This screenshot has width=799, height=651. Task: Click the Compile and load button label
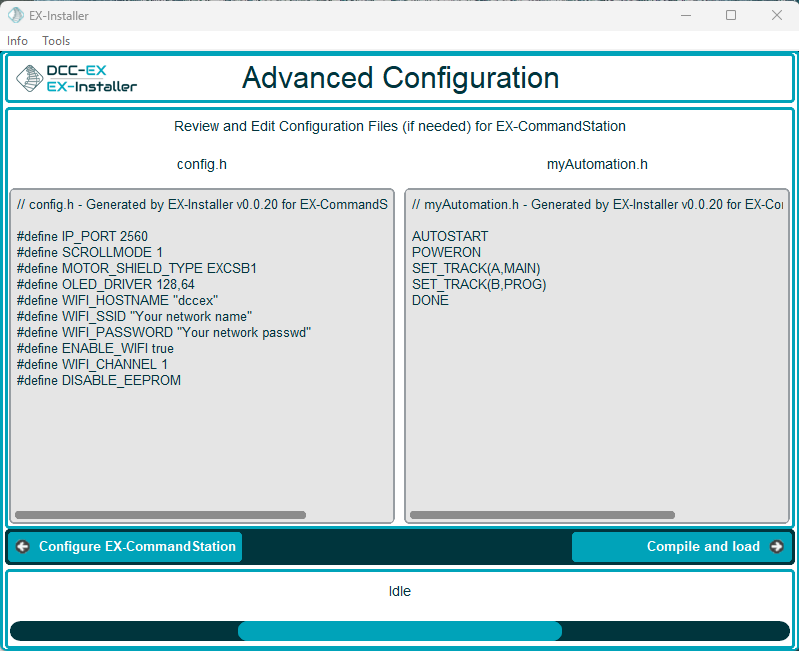pyautogui.click(x=703, y=547)
